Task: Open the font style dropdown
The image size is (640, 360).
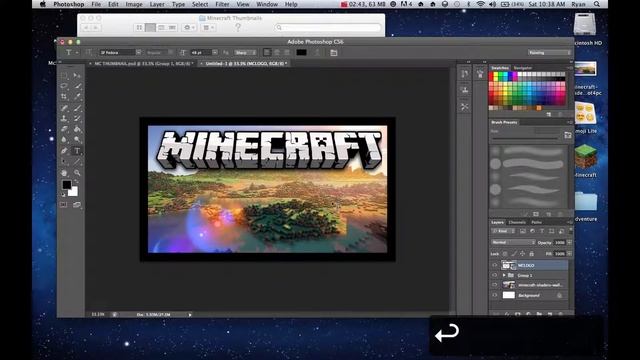Action: click(x=170, y=53)
